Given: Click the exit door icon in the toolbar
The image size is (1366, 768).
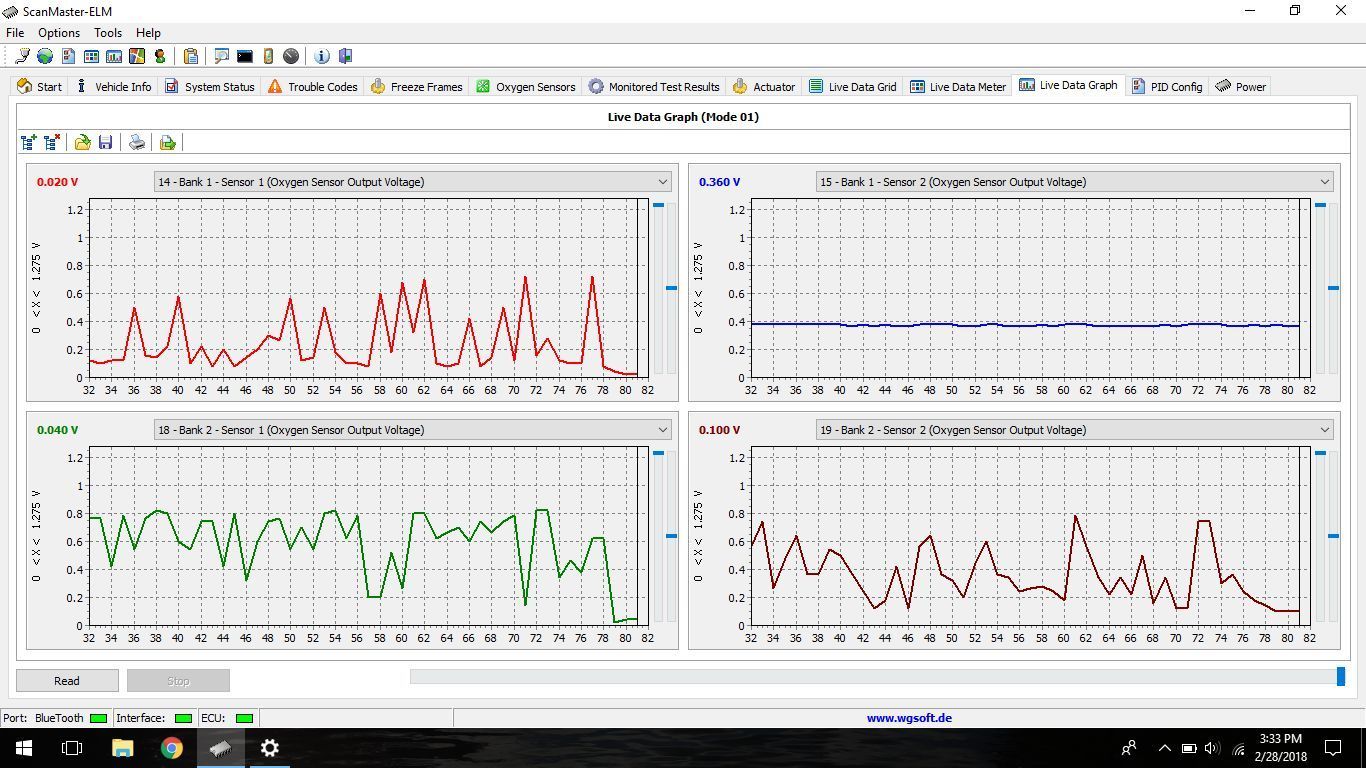Looking at the screenshot, I should (345, 56).
